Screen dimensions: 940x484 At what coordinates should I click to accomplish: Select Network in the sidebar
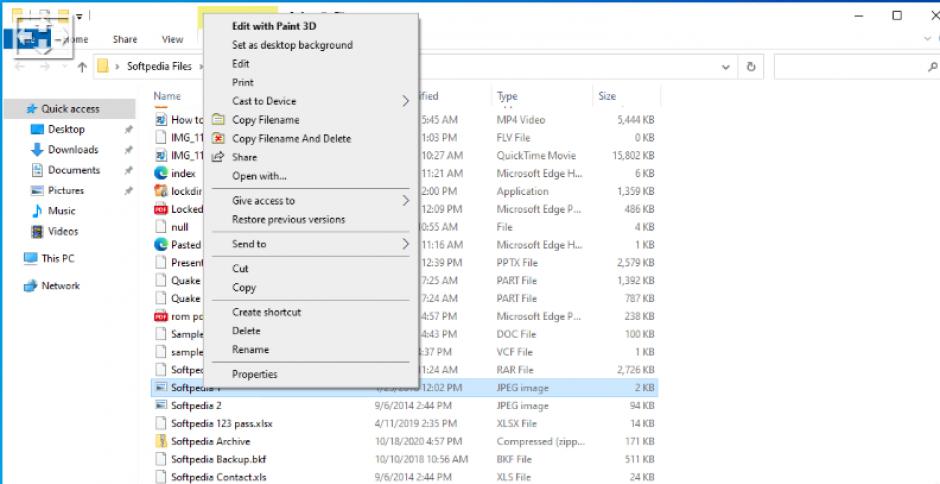tap(60, 286)
